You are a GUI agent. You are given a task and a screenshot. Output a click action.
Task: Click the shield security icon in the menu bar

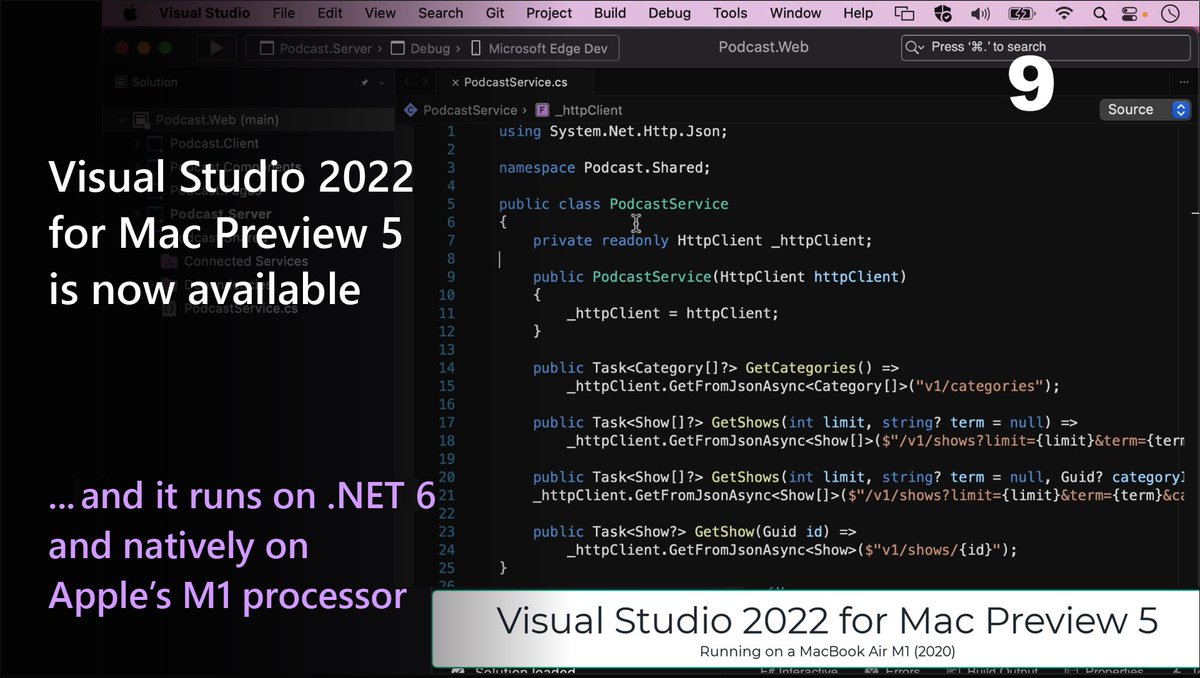(942, 13)
